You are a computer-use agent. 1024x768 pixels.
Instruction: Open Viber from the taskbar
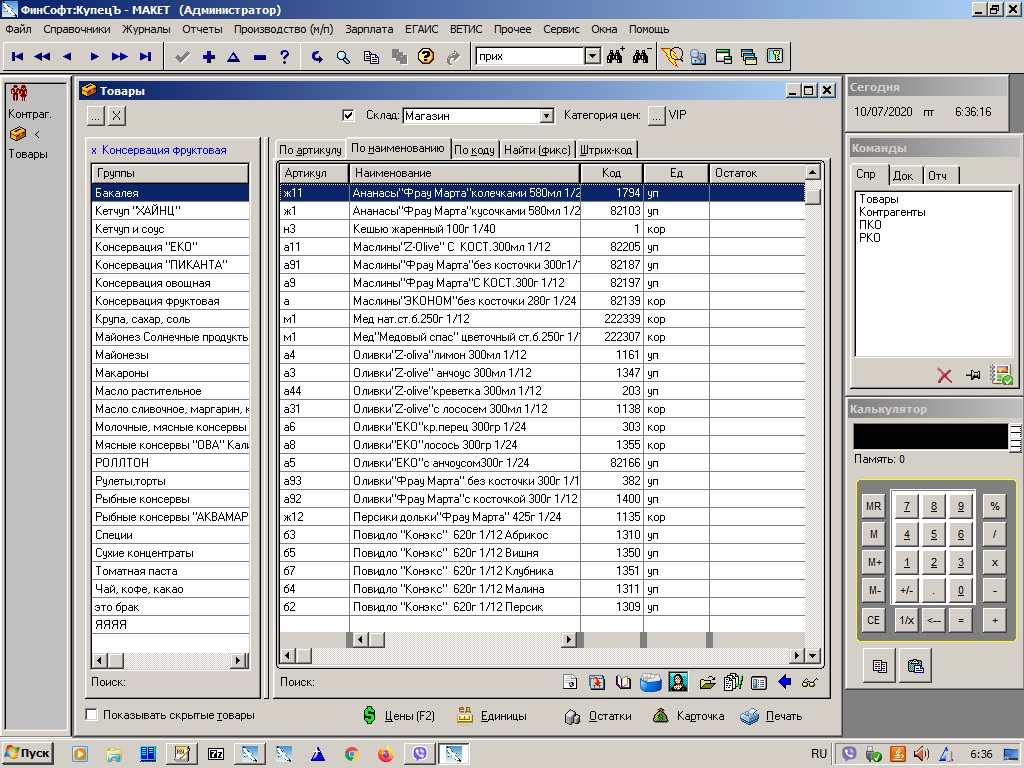coord(419,754)
